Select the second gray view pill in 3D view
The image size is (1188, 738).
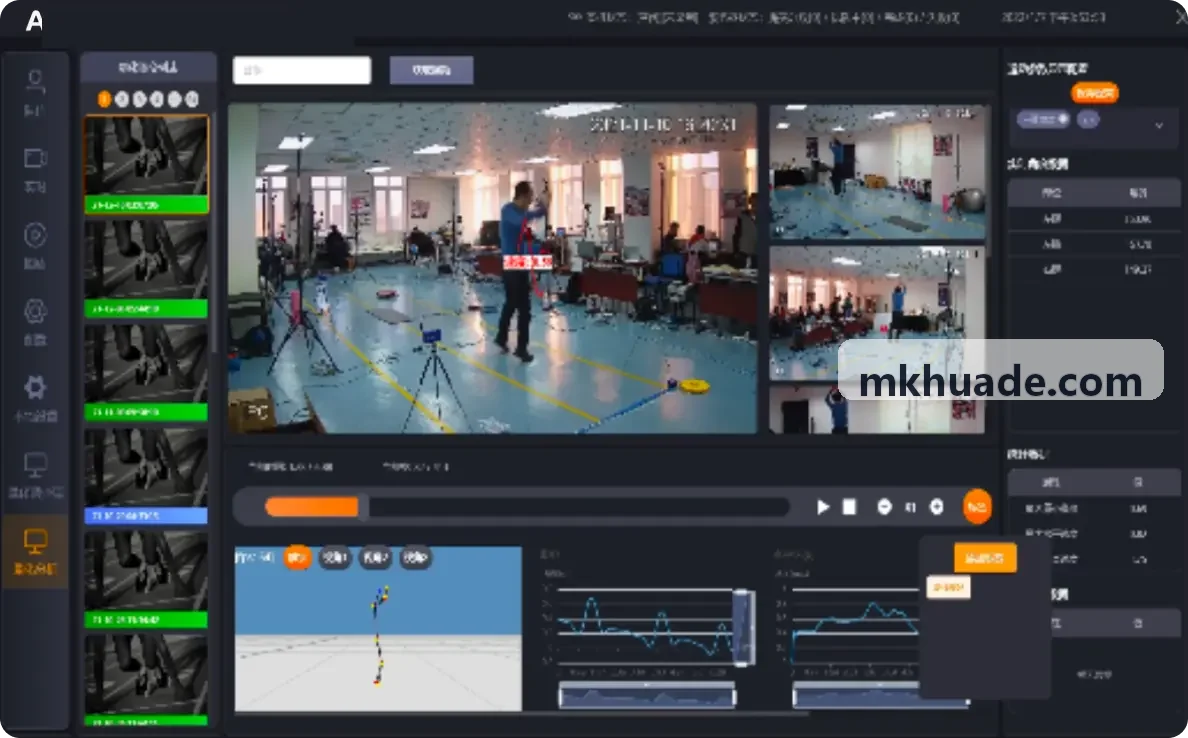coord(375,558)
